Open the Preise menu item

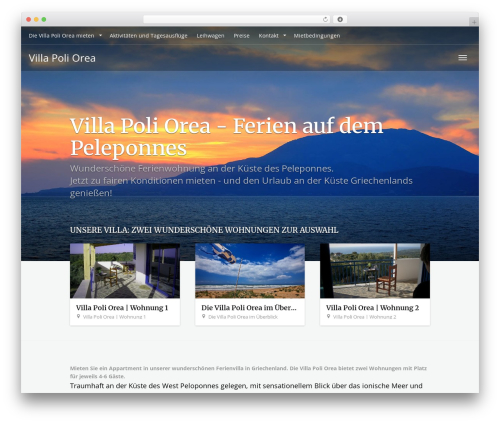241,36
